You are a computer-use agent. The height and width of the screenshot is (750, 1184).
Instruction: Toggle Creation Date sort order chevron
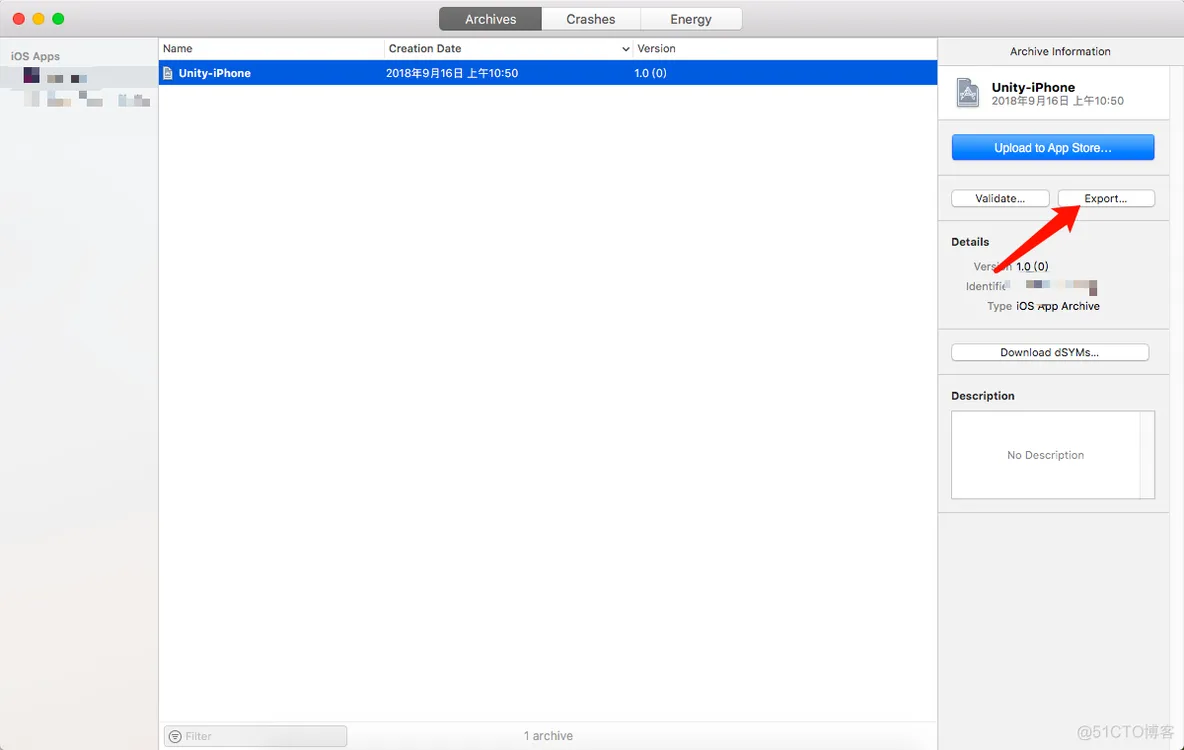tap(625, 49)
